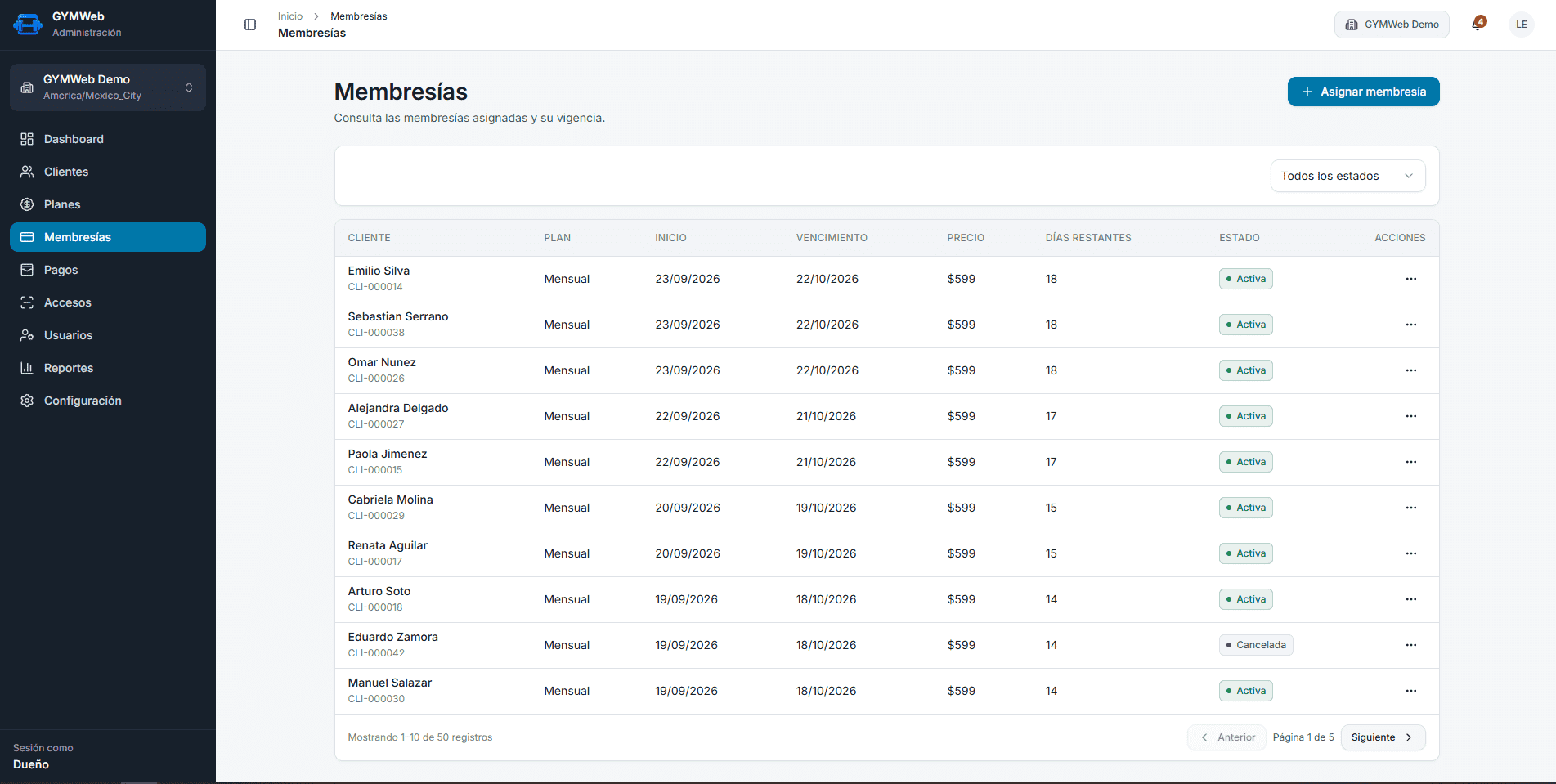Open actions menu for Manuel Salazar
Screen dimensions: 1556x784
(1410, 691)
